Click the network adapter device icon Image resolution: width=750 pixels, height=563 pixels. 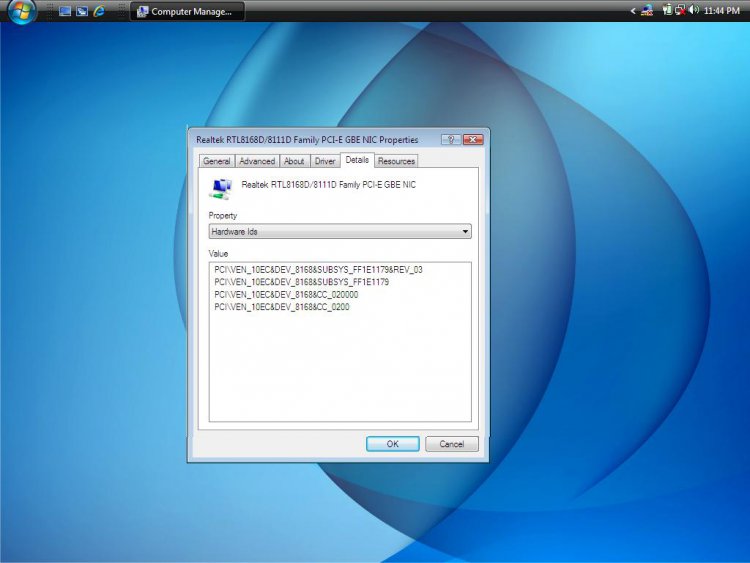pyautogui.click(x=221, y=188)
